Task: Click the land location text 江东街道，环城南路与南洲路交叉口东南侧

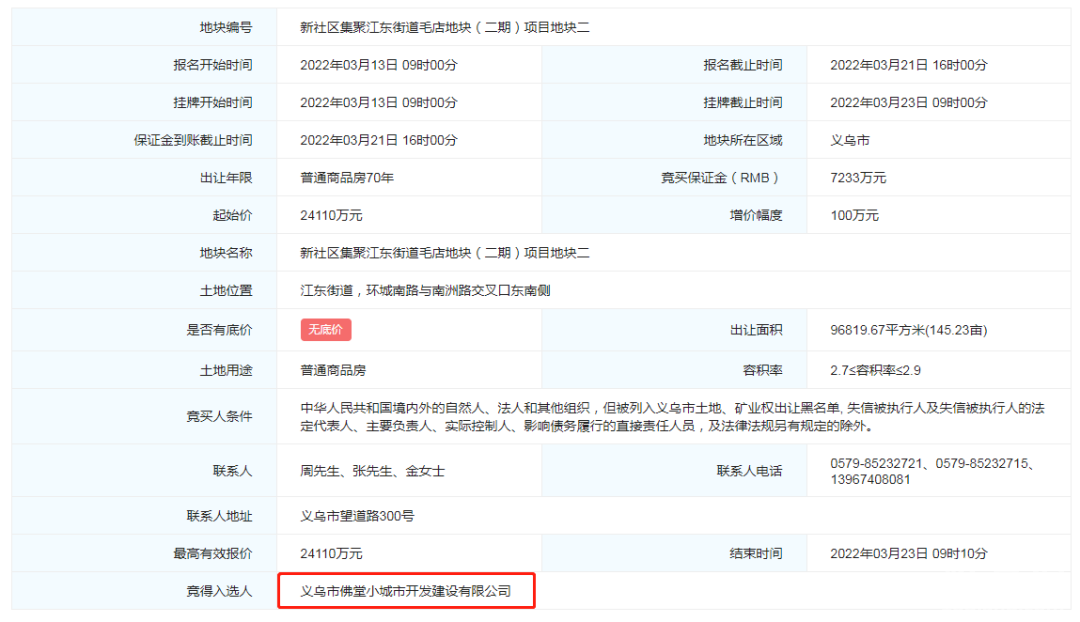Action: [425, 291]
